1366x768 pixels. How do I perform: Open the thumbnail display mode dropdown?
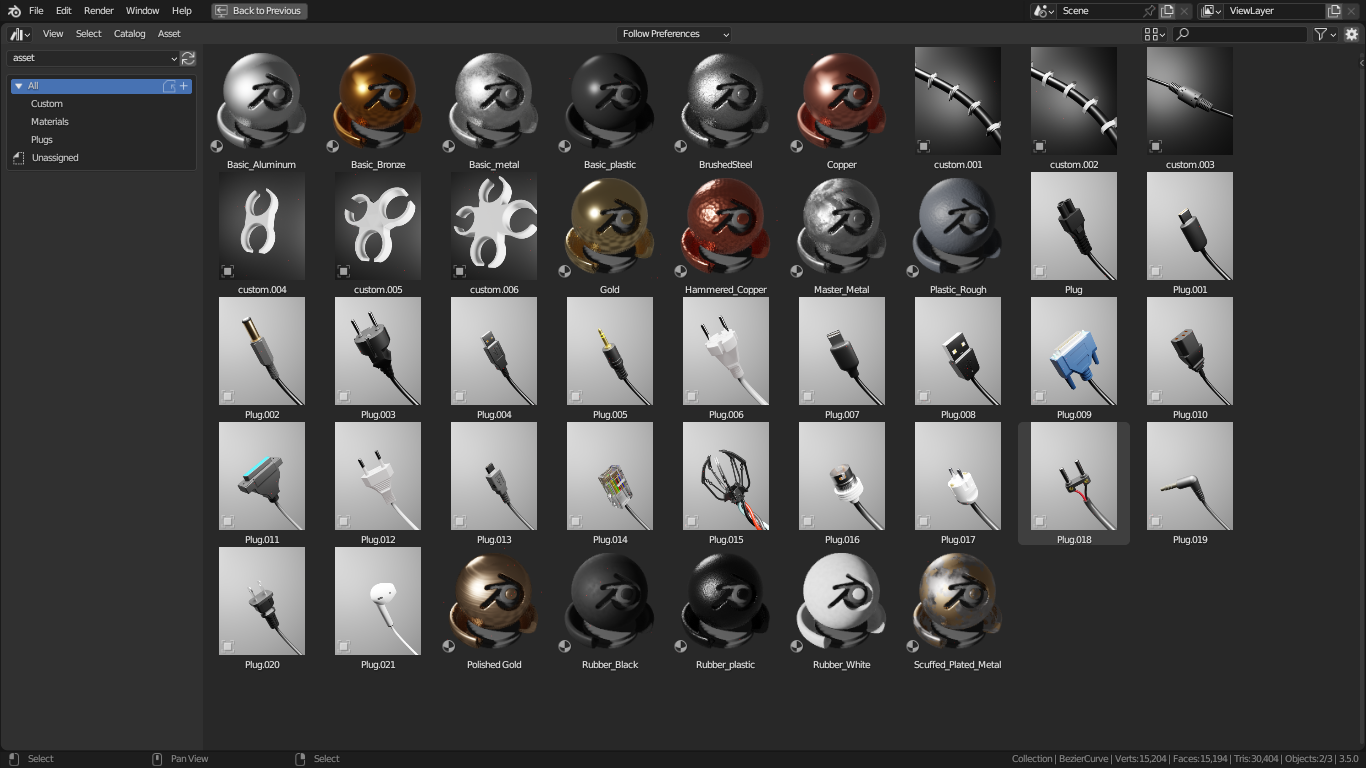[1155, 34]
